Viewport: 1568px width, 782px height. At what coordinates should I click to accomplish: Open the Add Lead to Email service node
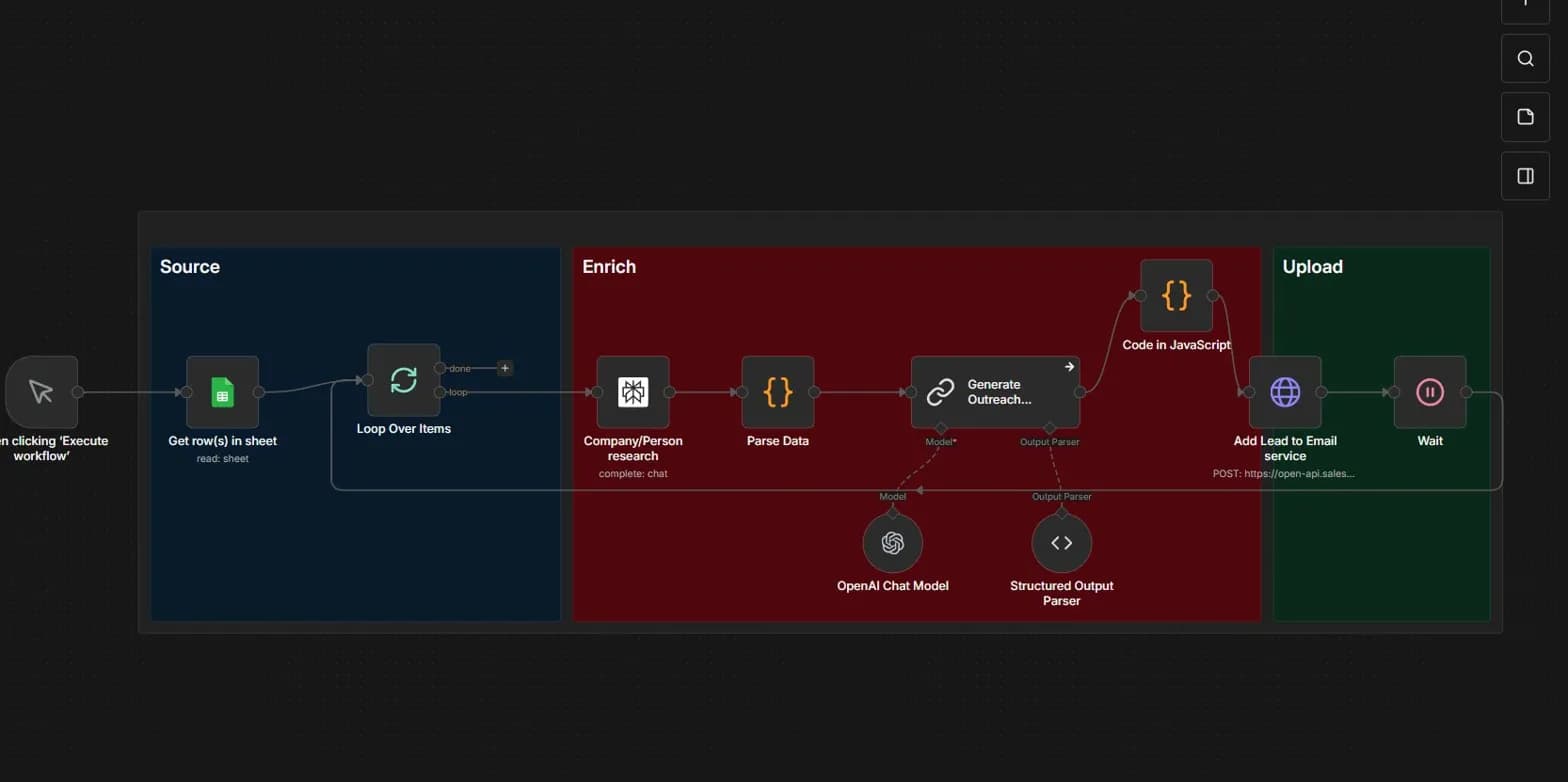1285,392
